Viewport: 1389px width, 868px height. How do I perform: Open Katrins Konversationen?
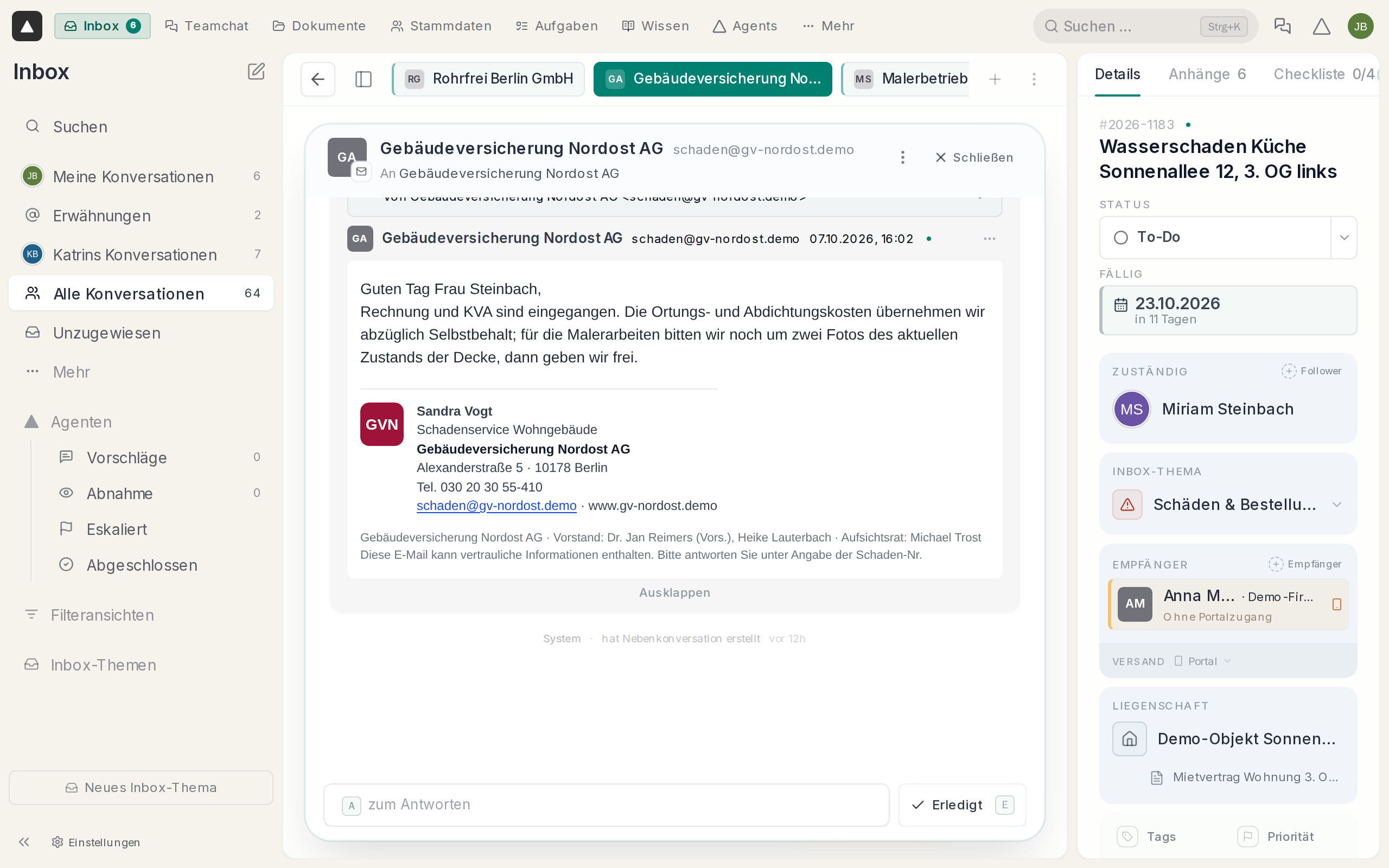point(141,254)
